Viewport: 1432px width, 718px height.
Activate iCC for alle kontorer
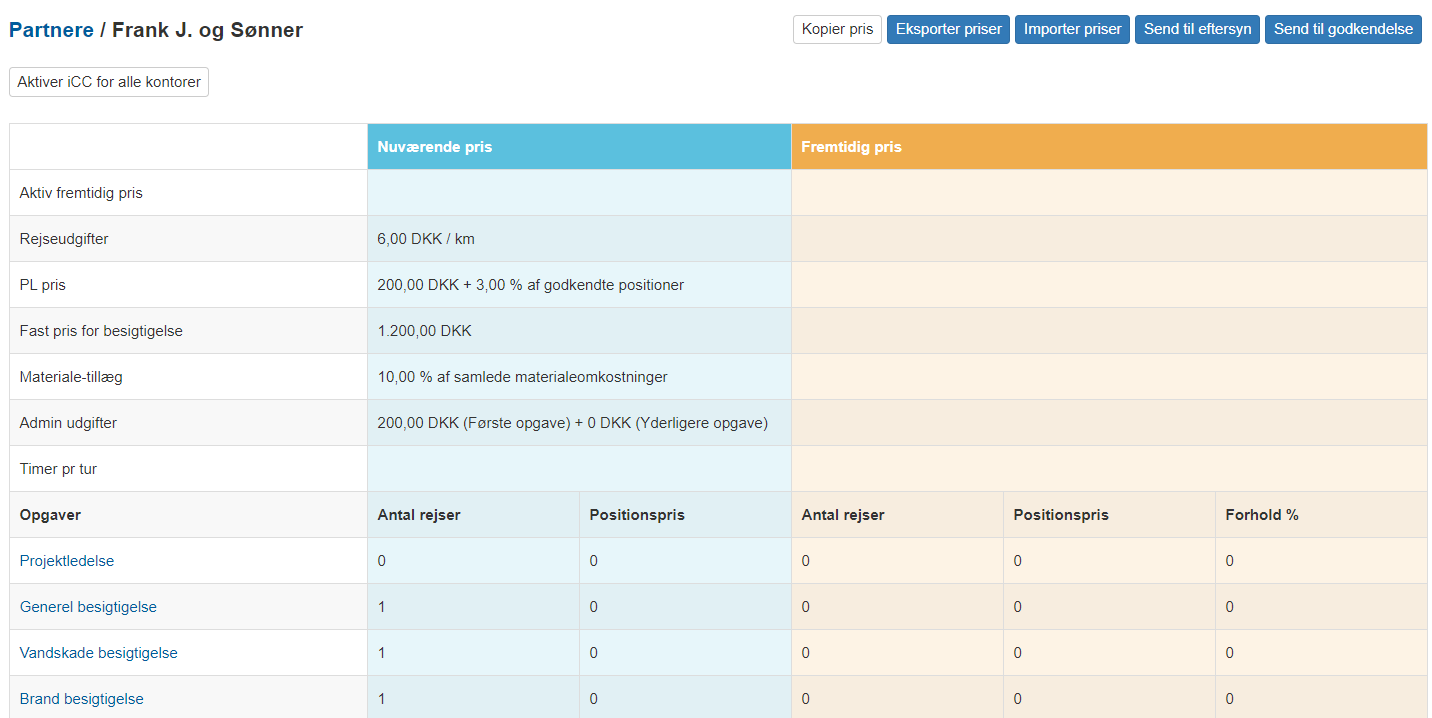[x=109, y=82]
